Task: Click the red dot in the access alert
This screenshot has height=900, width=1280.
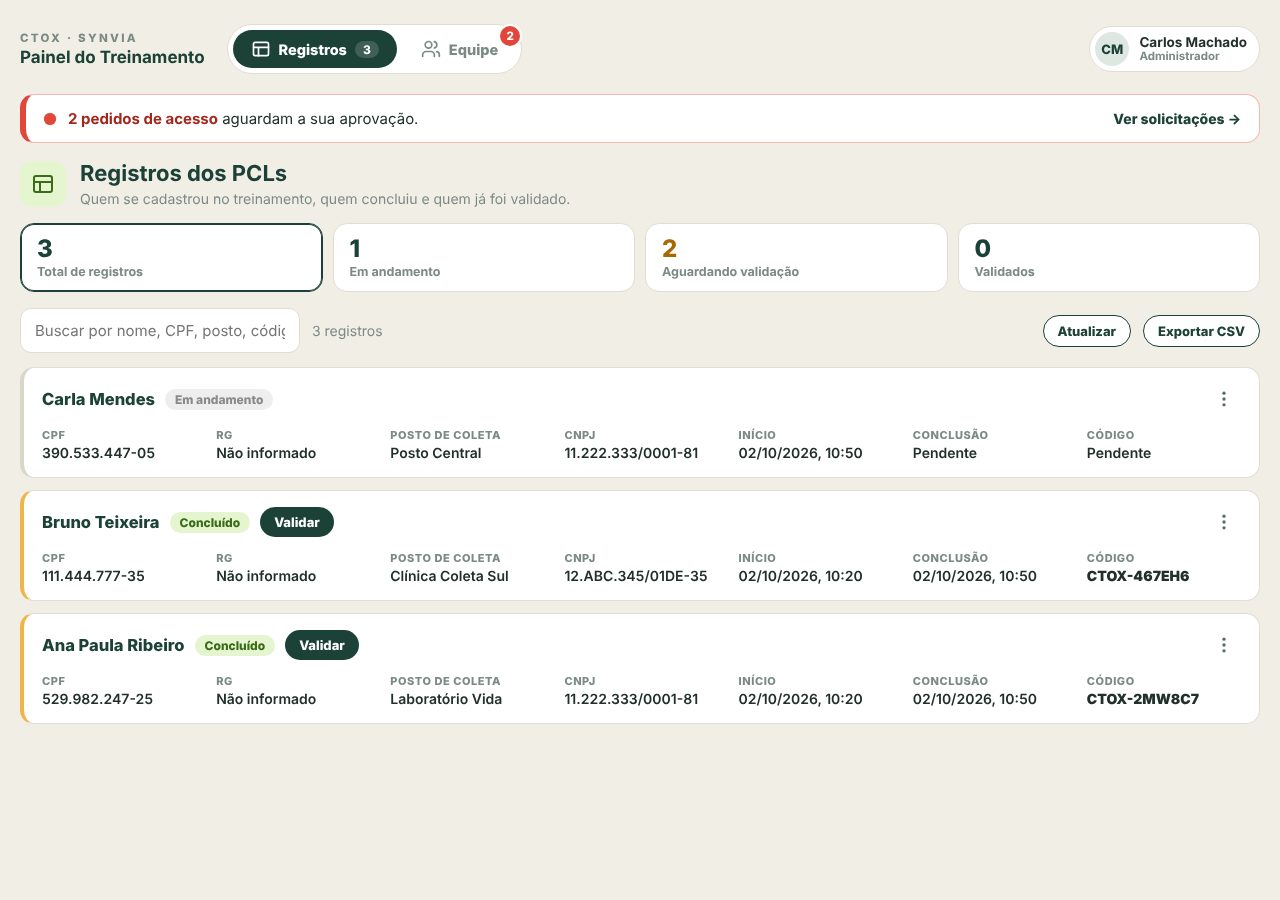Action: pyautogui.click(x=50, y=119)
